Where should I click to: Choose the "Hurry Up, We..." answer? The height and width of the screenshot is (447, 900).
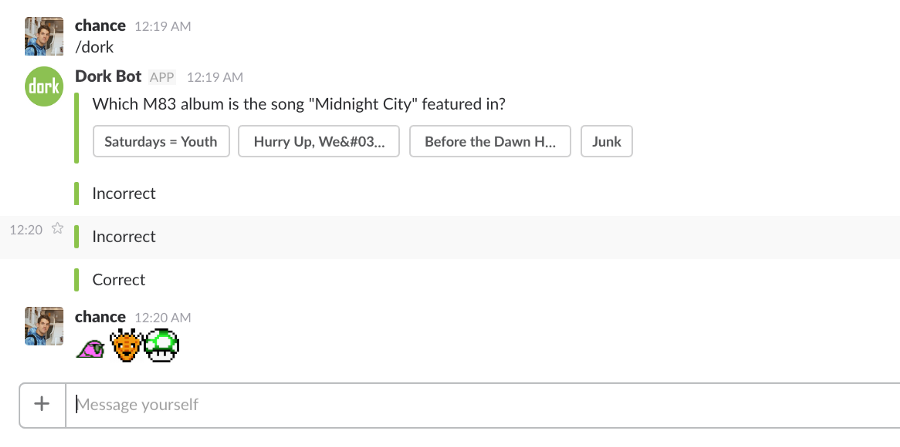click(319, 141)
